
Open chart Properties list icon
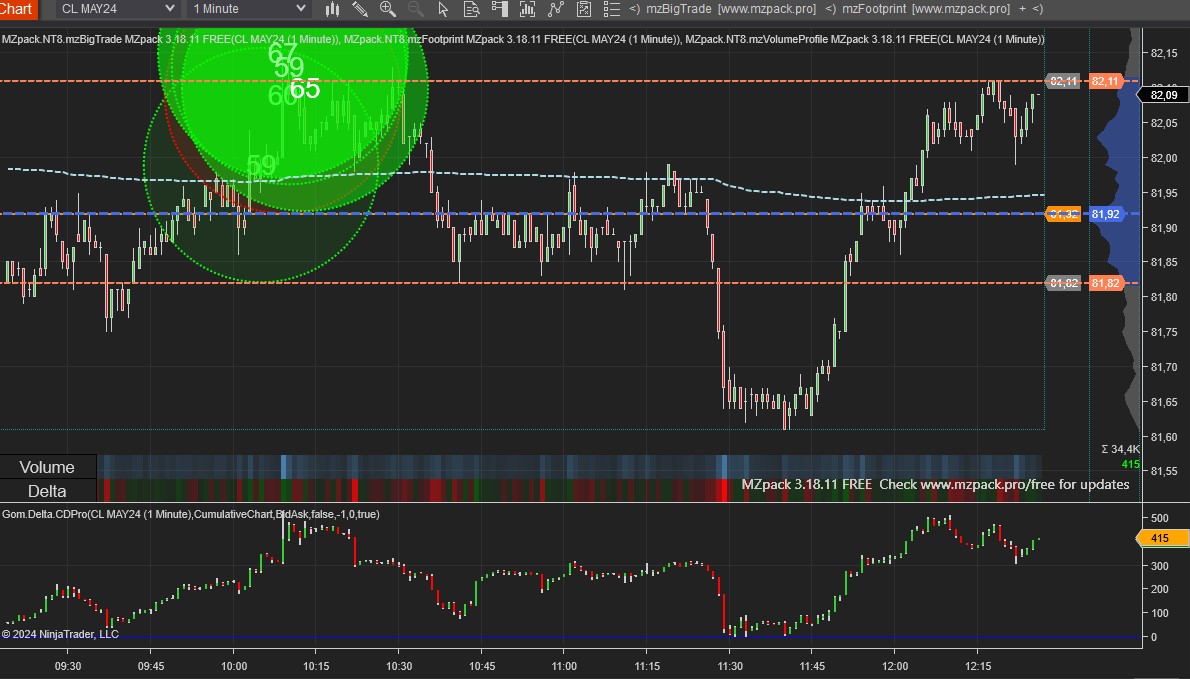tap(612, 9)
